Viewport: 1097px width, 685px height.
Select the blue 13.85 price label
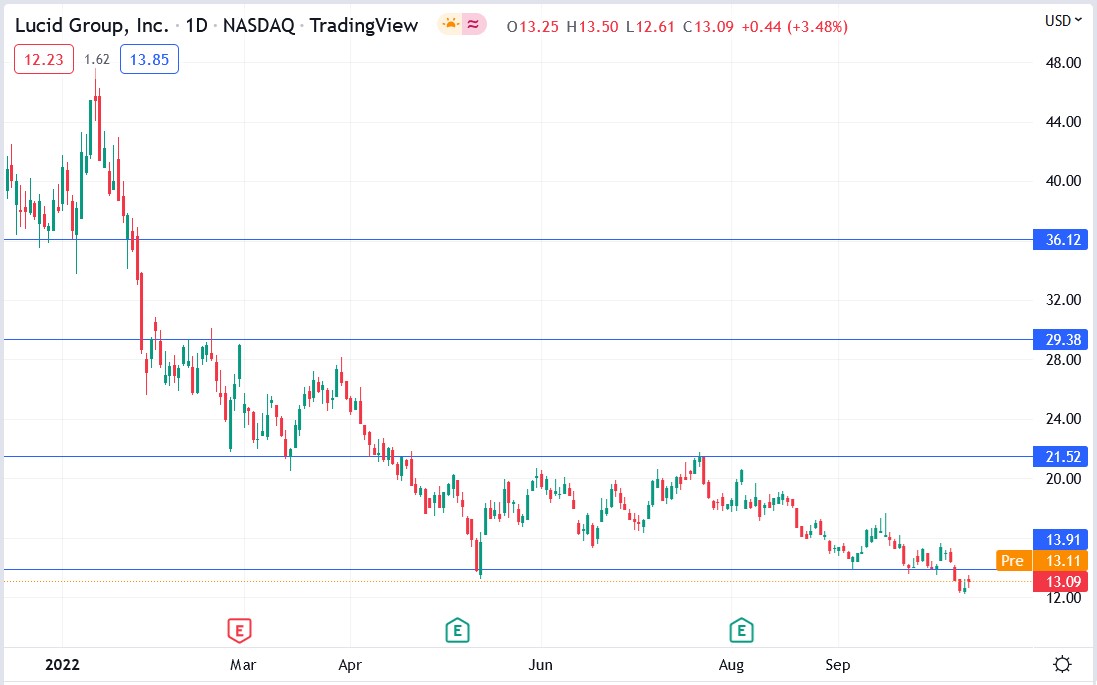coord(148,59)
